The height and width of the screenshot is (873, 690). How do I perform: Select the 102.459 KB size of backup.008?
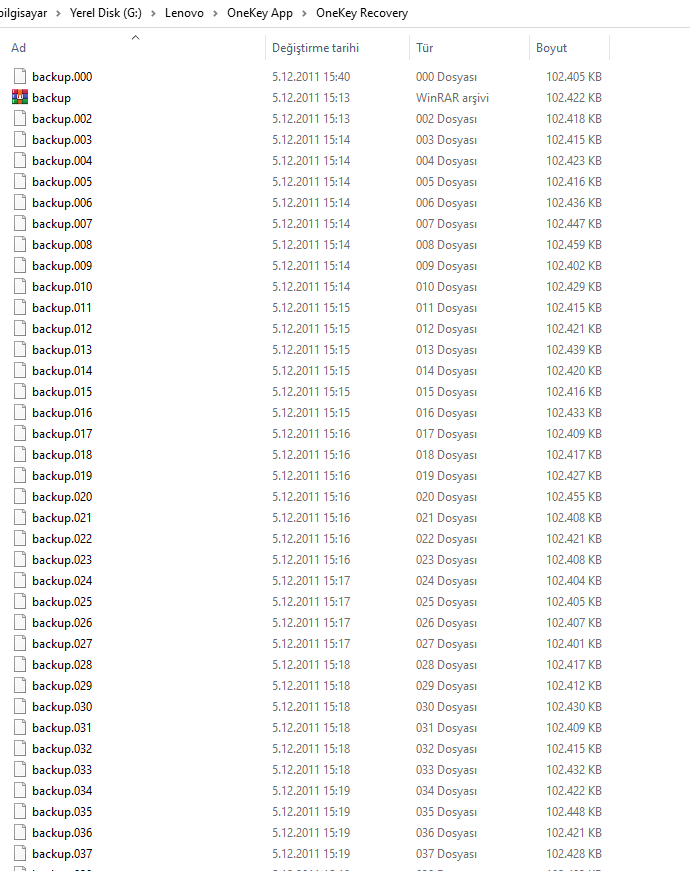pyautogui.click(x=574, y=244)
